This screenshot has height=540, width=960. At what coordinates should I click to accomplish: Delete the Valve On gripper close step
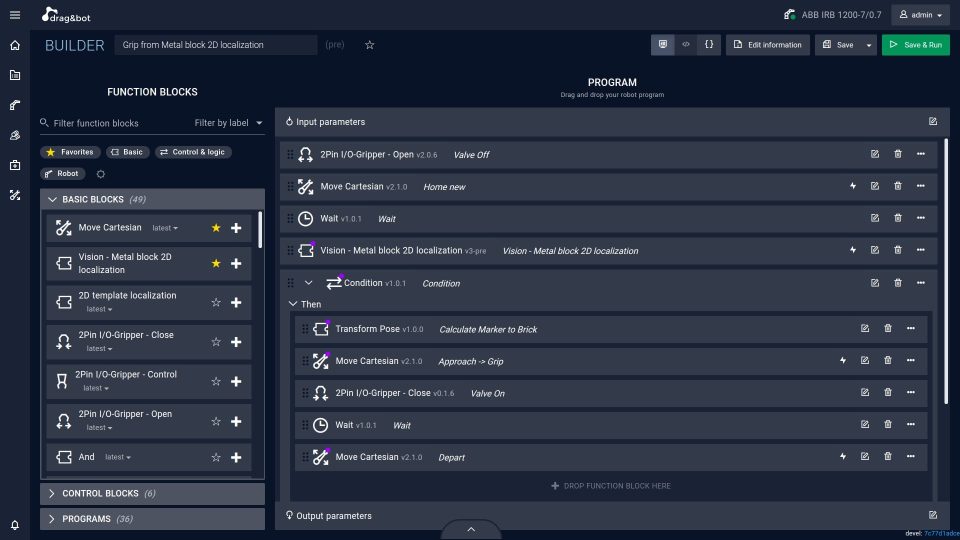(888, 392)
